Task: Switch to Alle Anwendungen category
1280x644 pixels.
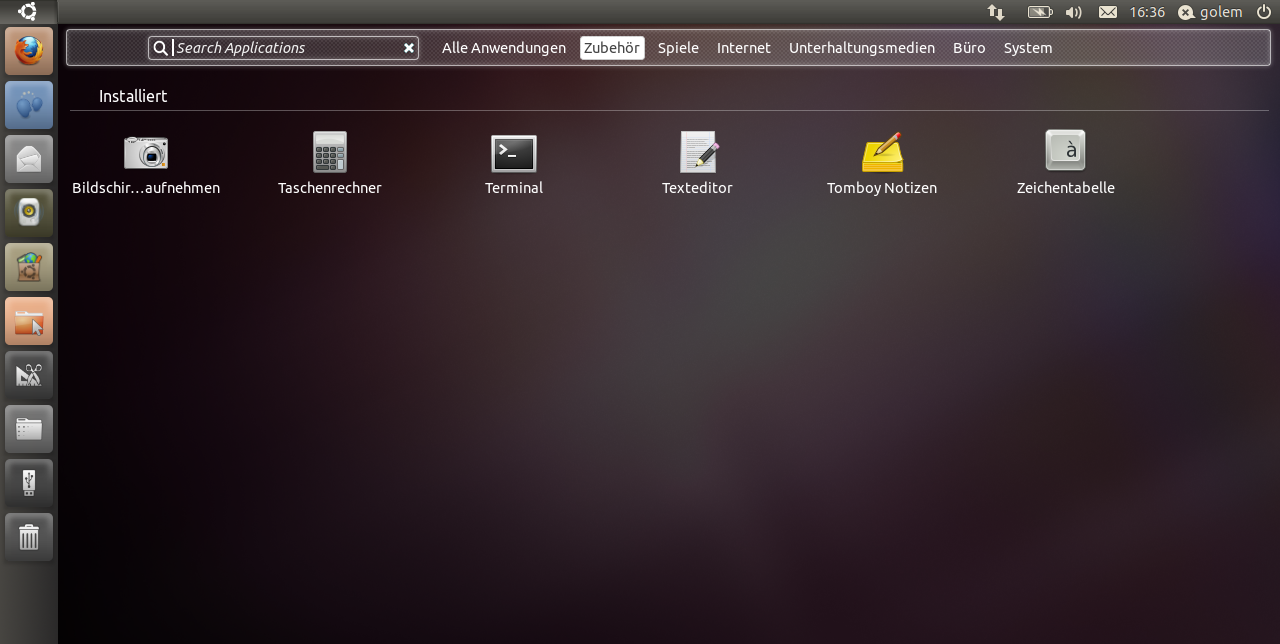Action: (x=504, y=48)
